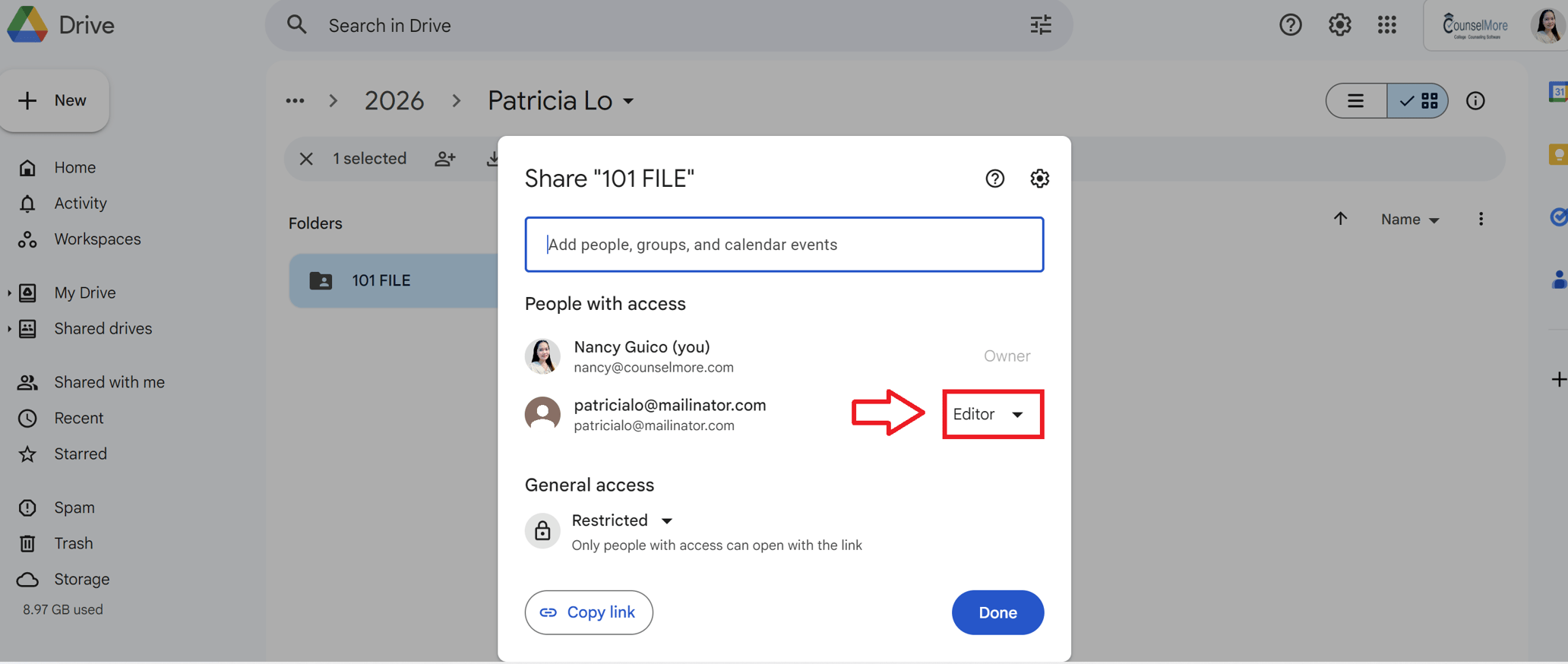Open the breadcrumb ellipsis menu

(x=295, y=100)
